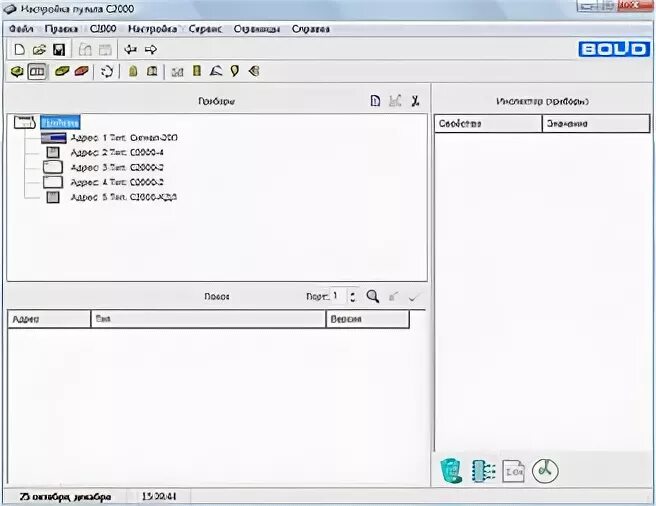Click the green slab toolbar icon

pyautogui.click(x=62, y=71)
